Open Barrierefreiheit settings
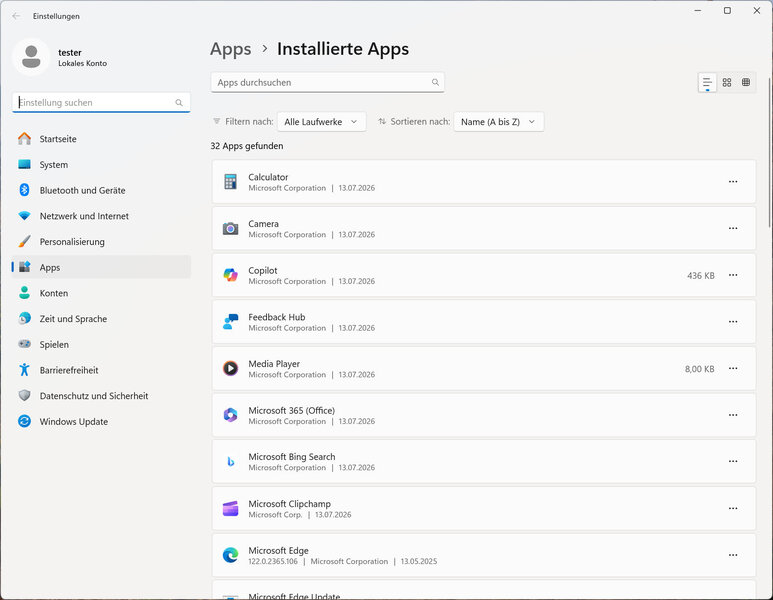 pos(101,370)
